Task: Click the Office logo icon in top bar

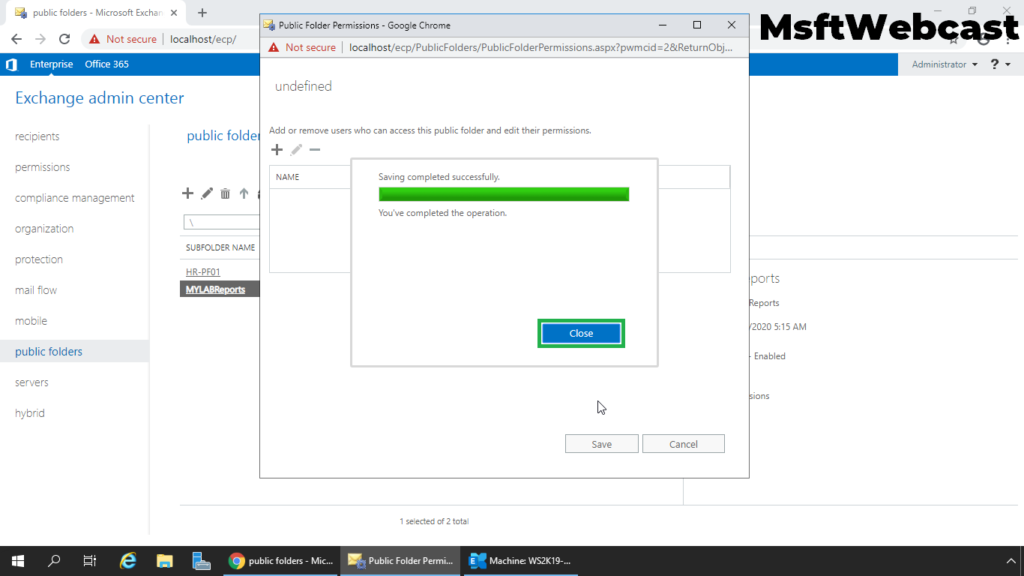Action: click(11, 64)
